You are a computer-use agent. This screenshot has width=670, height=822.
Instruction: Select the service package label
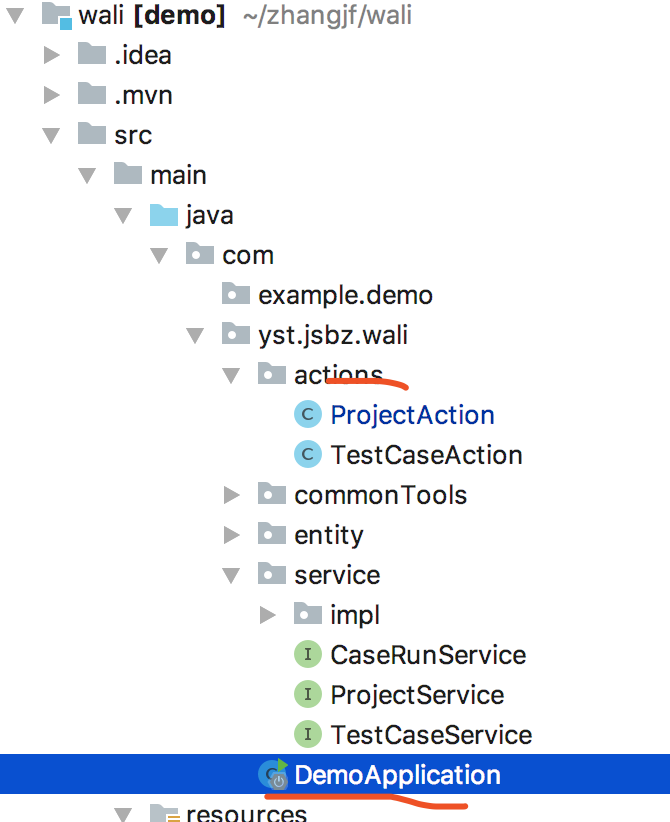tap(337, 575)
